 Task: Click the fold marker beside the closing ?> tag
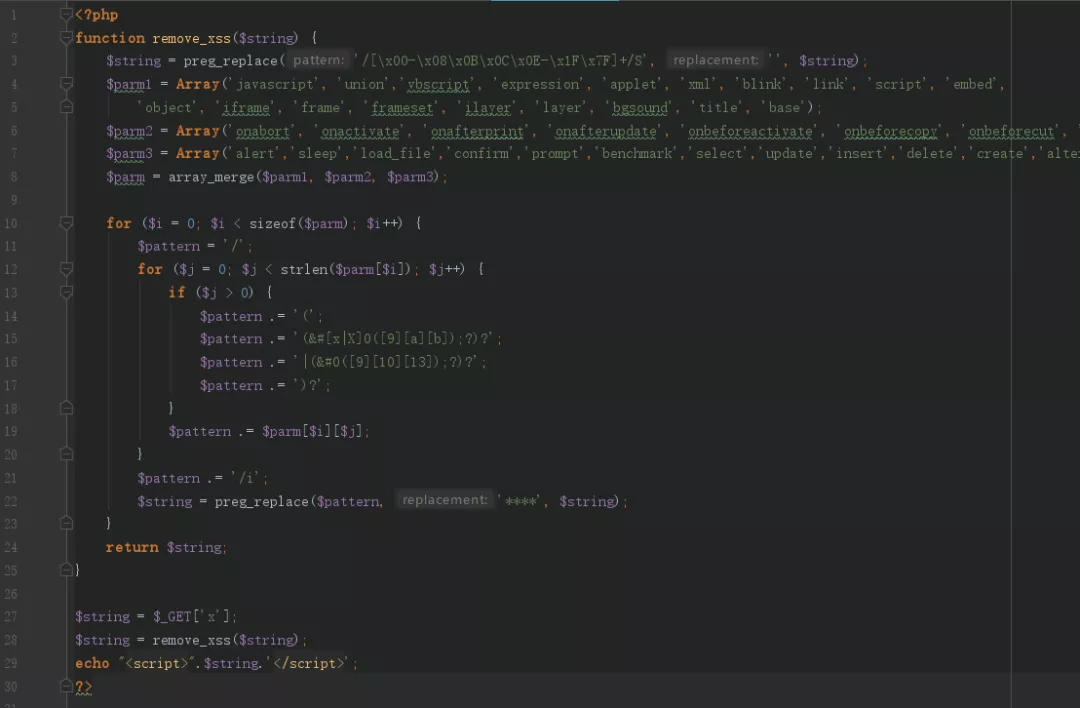point(66,686)
